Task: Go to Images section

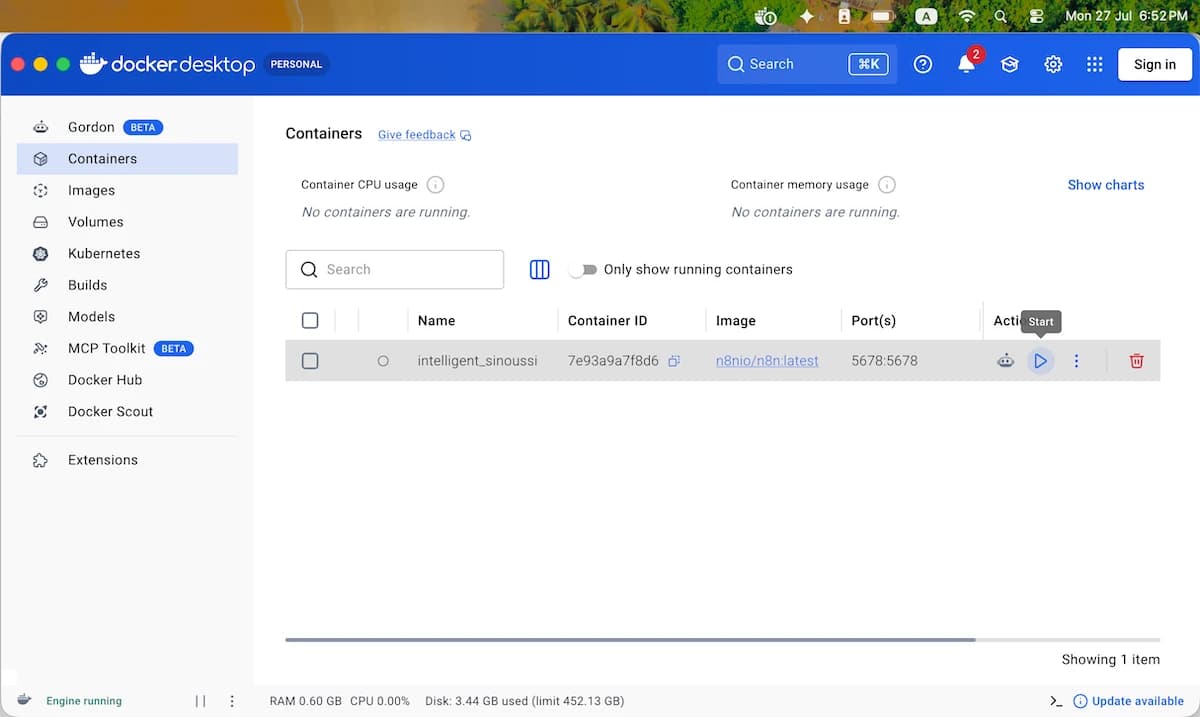Action: pos(127,190)
